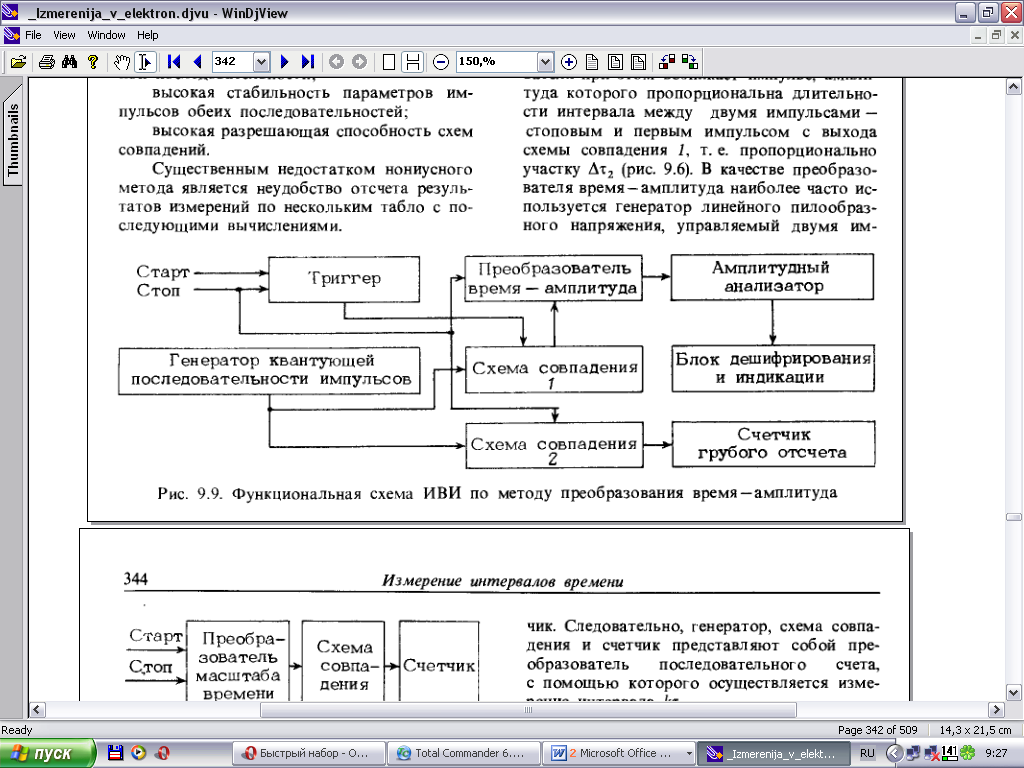Click the grayed forward navigation button
Viewport: 1024px width, 768px height.
pyautogui.click(x=360, y=61)
